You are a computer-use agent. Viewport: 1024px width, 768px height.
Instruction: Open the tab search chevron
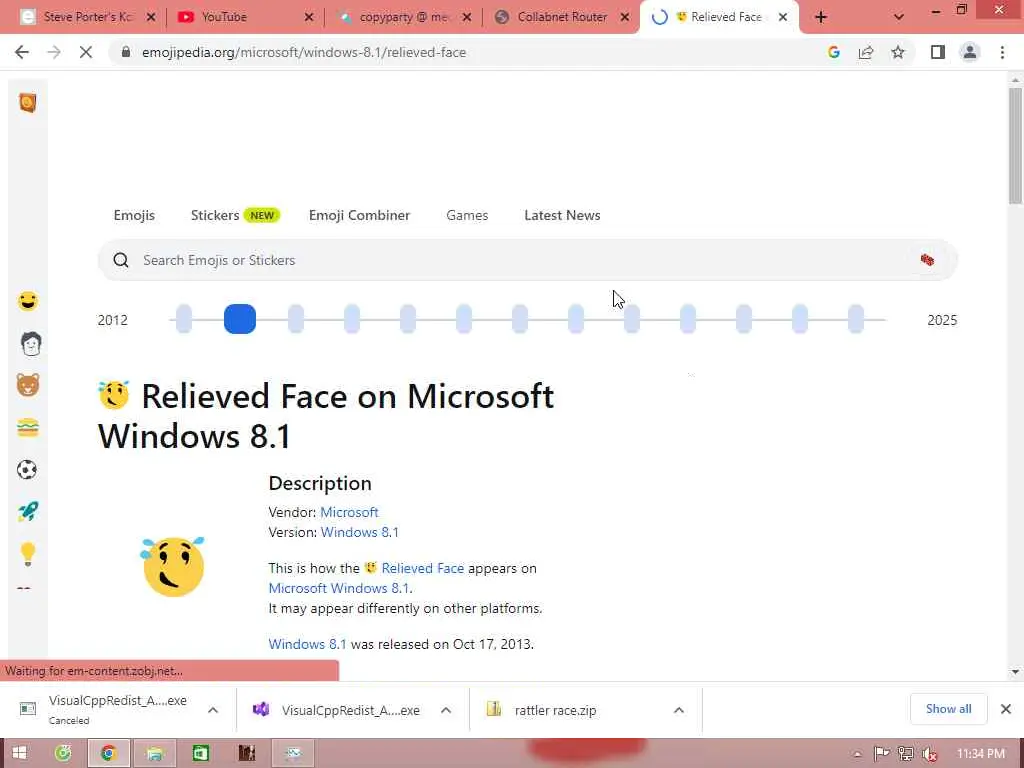[899, 17]
